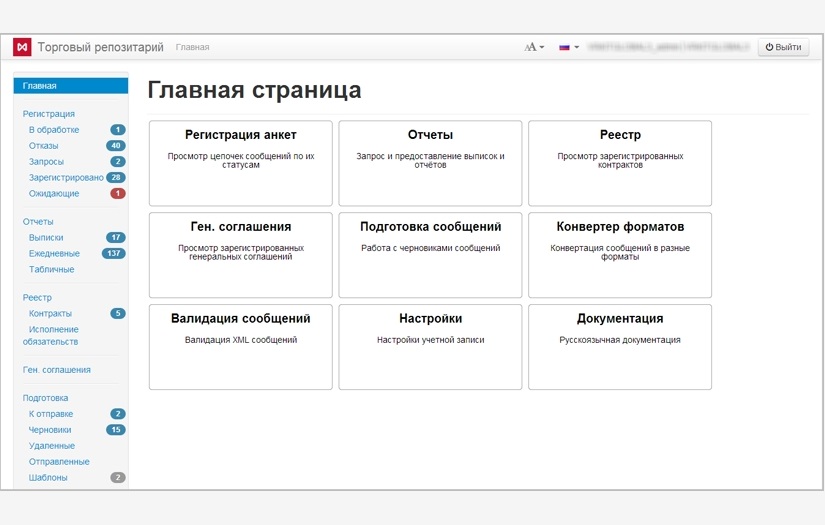Screen dimensions: 825x525
Task: Open the Отчеты sidebar section
Action: point(38,221)
